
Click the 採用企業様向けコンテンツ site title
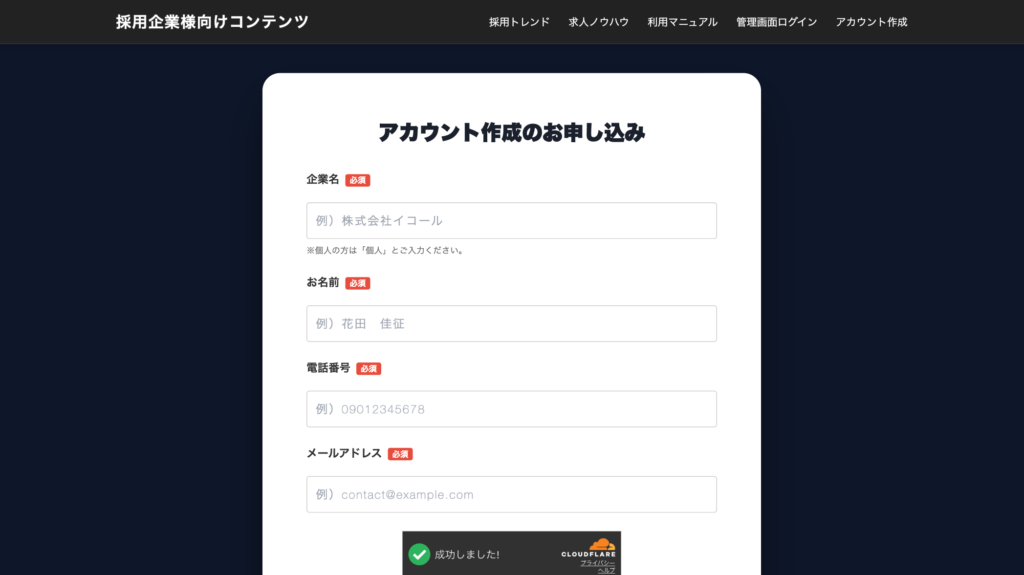pos(212,22)
